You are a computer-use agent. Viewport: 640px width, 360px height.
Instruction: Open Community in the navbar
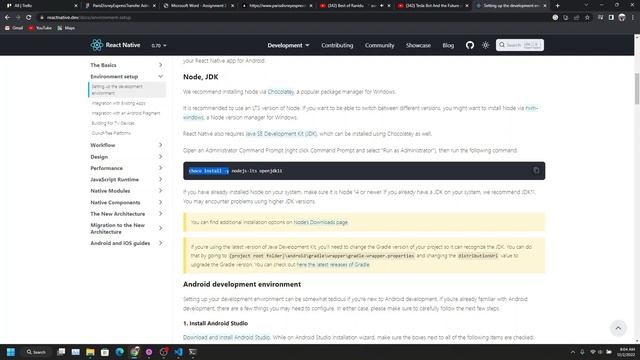coord(380,45)
